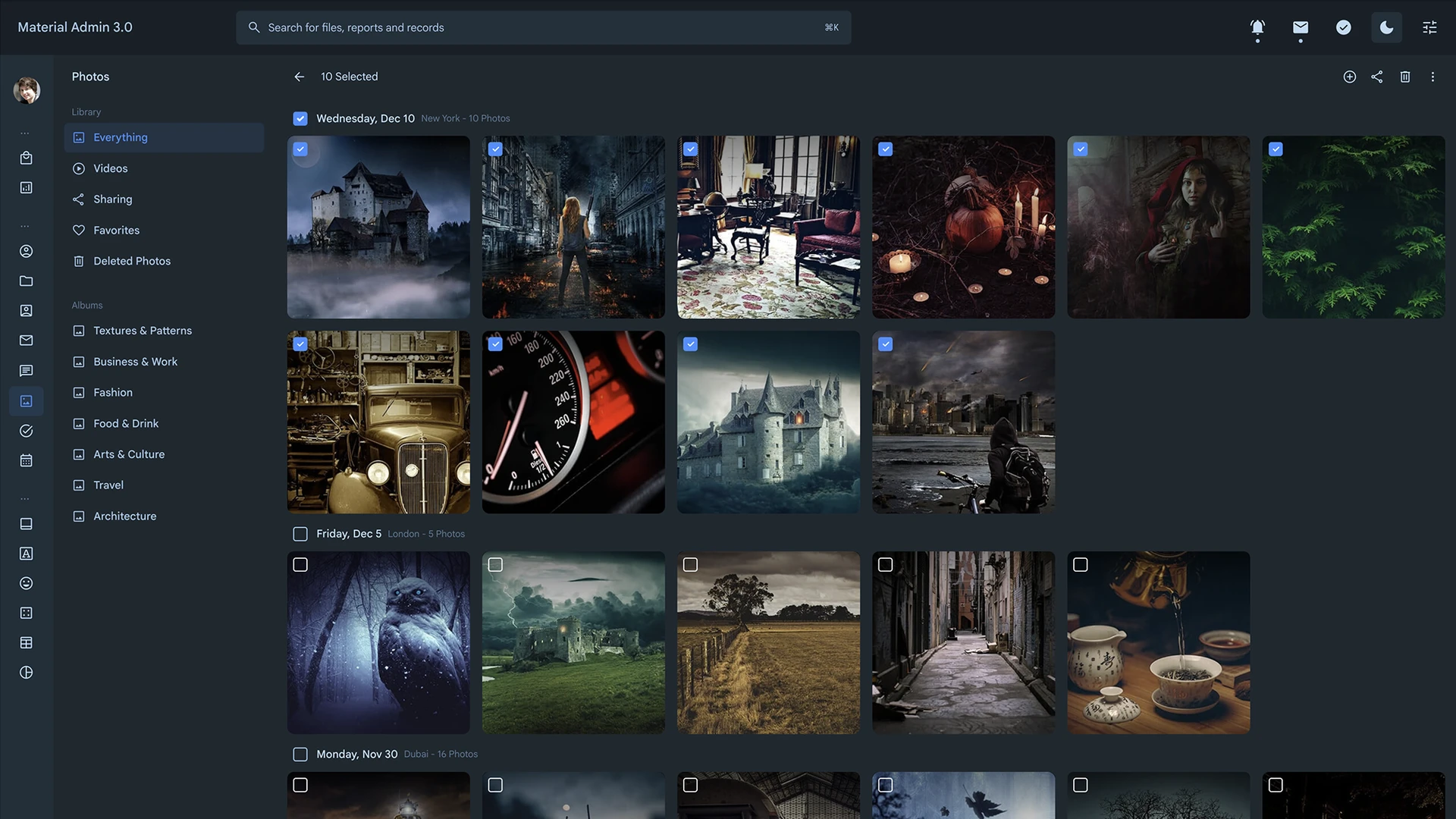Open the notifications bell icon
This screenshot has width=1456, height=819.
point(1257,28)
